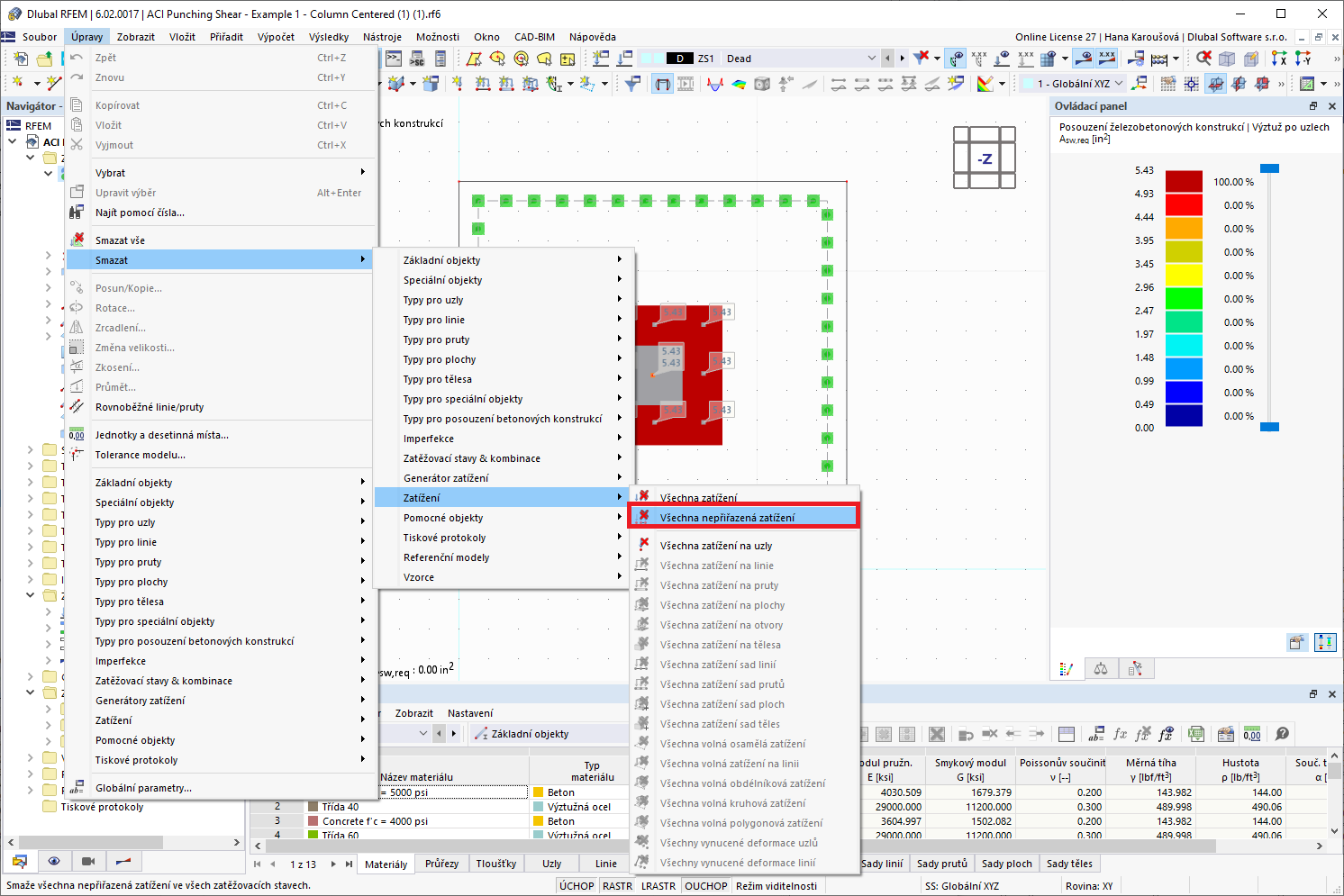This screenshot has height=896, width=1344.
Task: Choose Všechna zatížení na uzly
Action: 744,546
